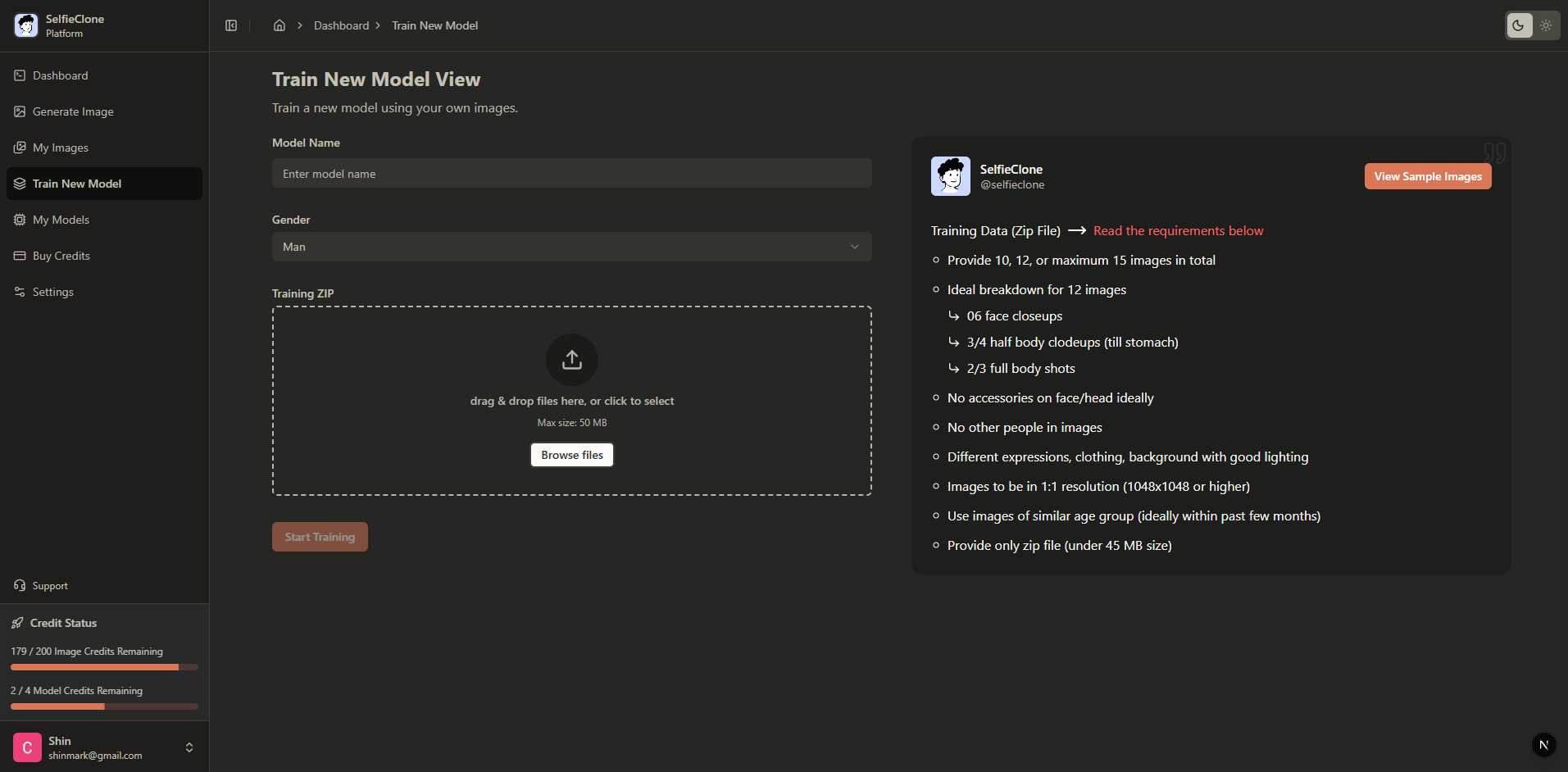Click '2 / 4 Model Credits Remaining' text
The height and width of the screenshot is (772, 1568).
76,691
